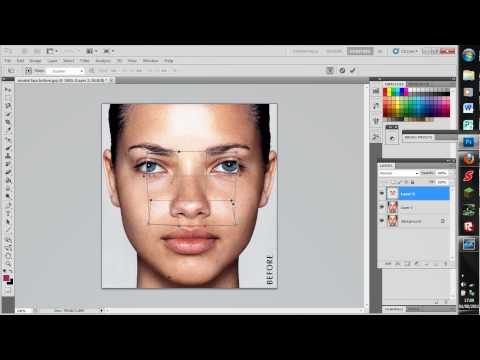Open the layer blend mode dropdown
This screenshot has width=480, height=360.
399,173
